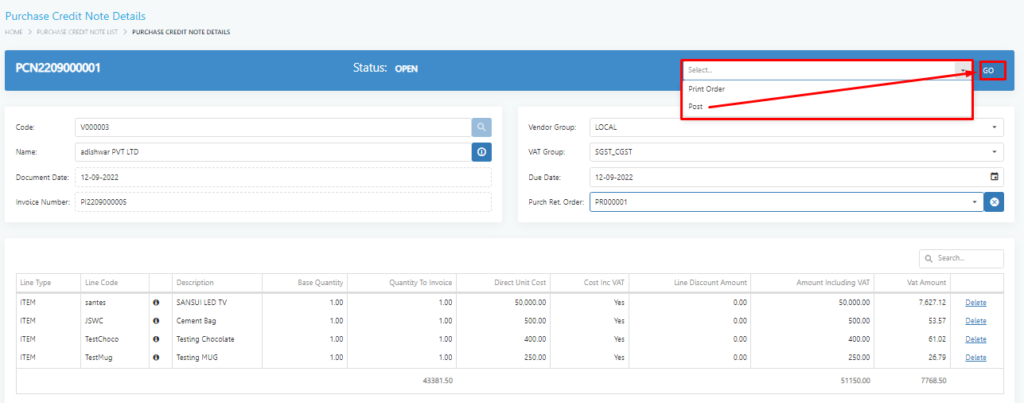The width and height of the screenshot is (1024, 403).
Task: Expand the Vendor Group dropdown
Action: pyautogui.click(x=994, y=127)
